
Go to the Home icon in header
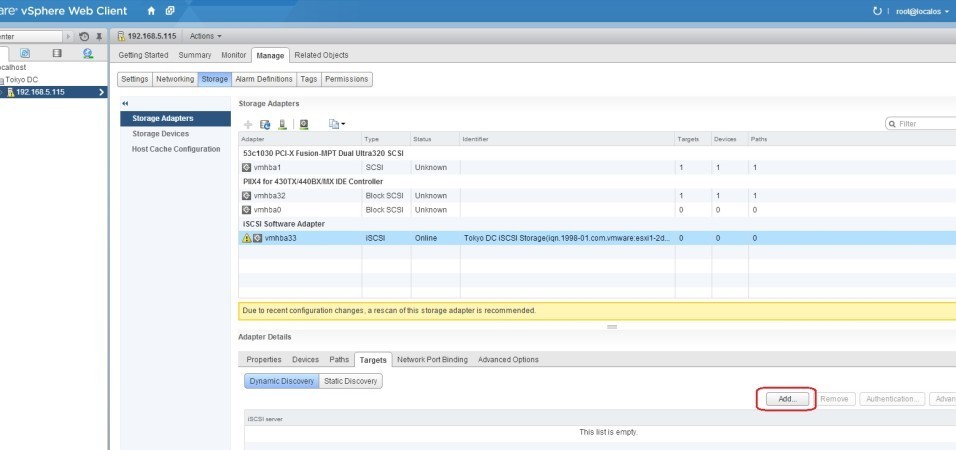[151, 11]
